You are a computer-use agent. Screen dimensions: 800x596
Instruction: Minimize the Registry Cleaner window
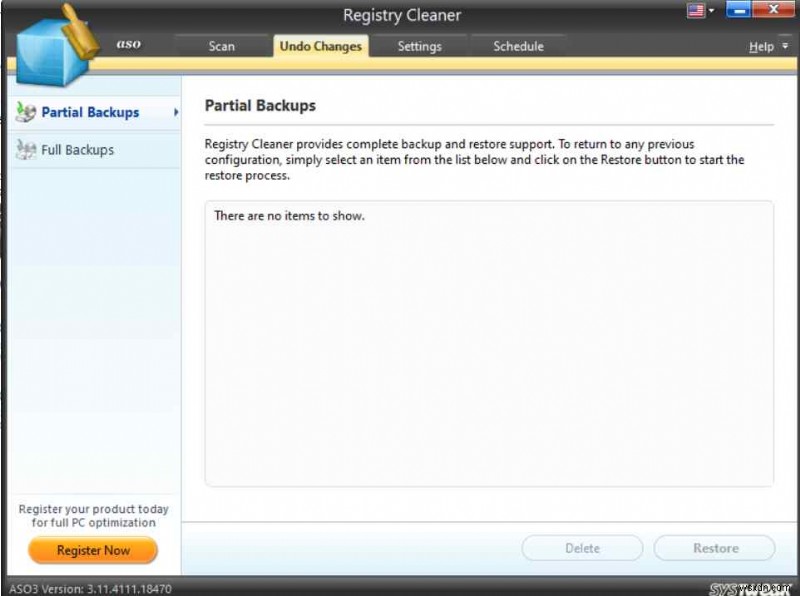(739, 10)
